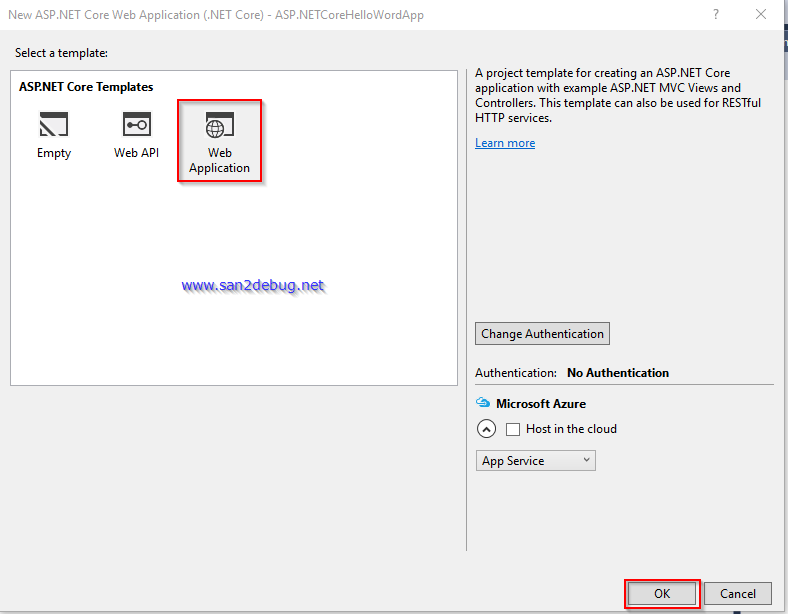The height and width of the screenshot is (614, 788).
Task: Click the template description paragraph
Action: pos(618,95)
